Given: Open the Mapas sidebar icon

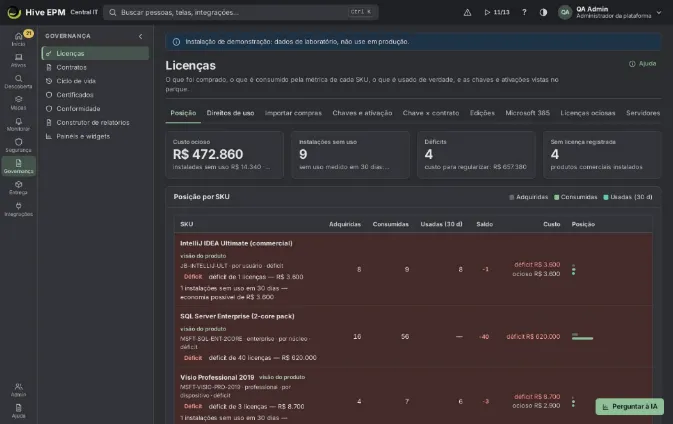Looking at the screenshot, I should 18,103.
